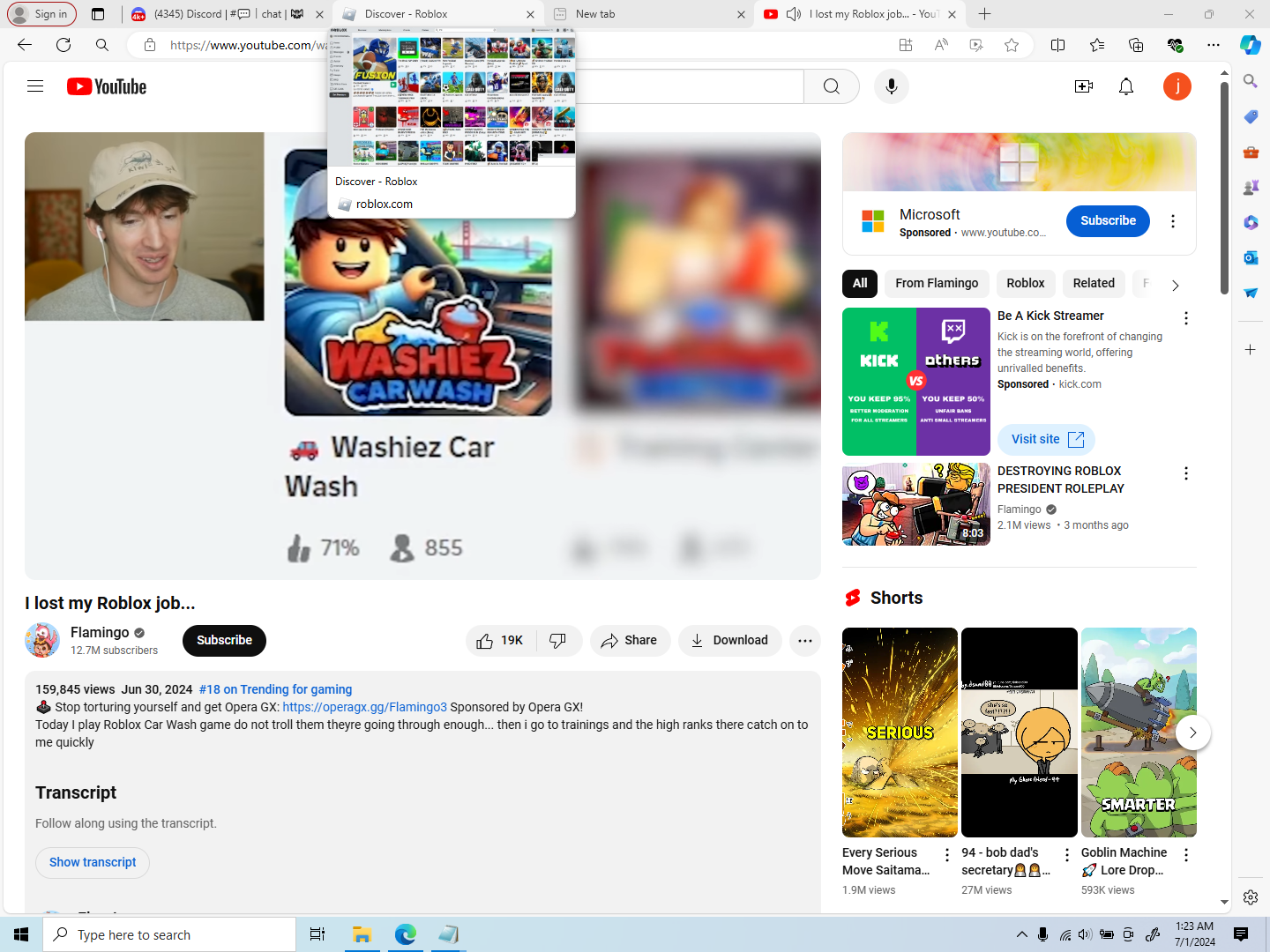Go to the YouTube home logo

click(107, 86)
